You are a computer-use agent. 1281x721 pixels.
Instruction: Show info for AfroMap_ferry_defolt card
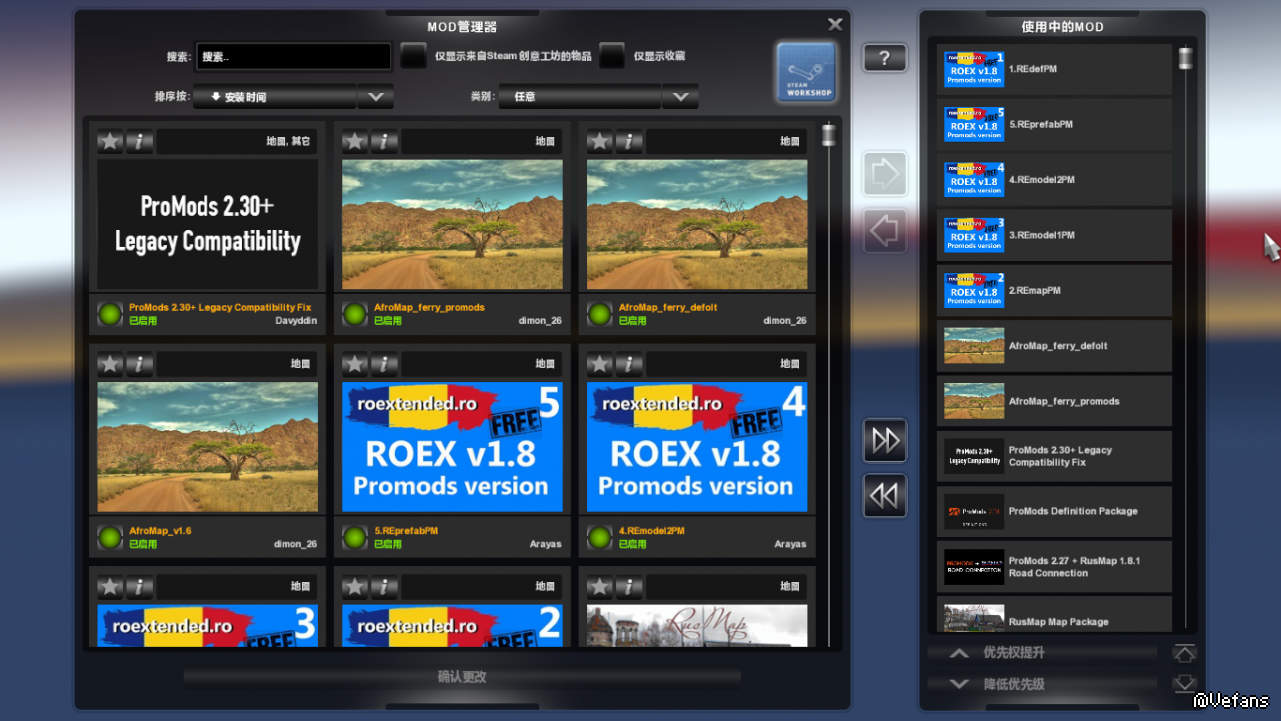(629, 141)
